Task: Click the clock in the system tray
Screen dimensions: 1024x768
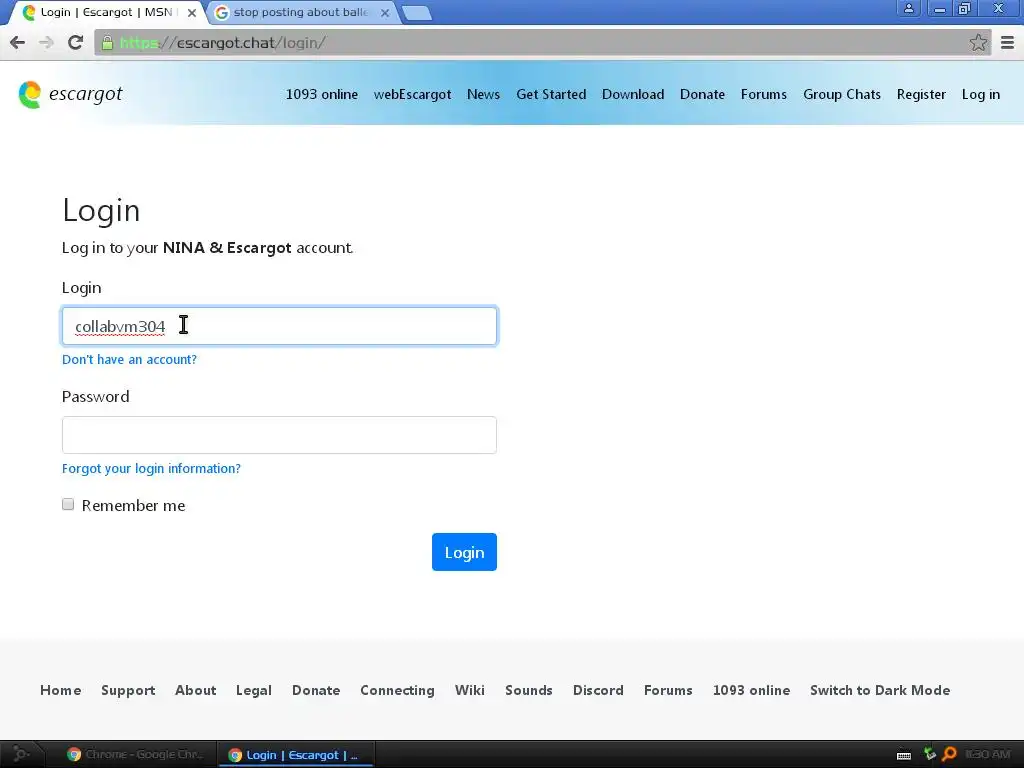Action: click(987, 754)
